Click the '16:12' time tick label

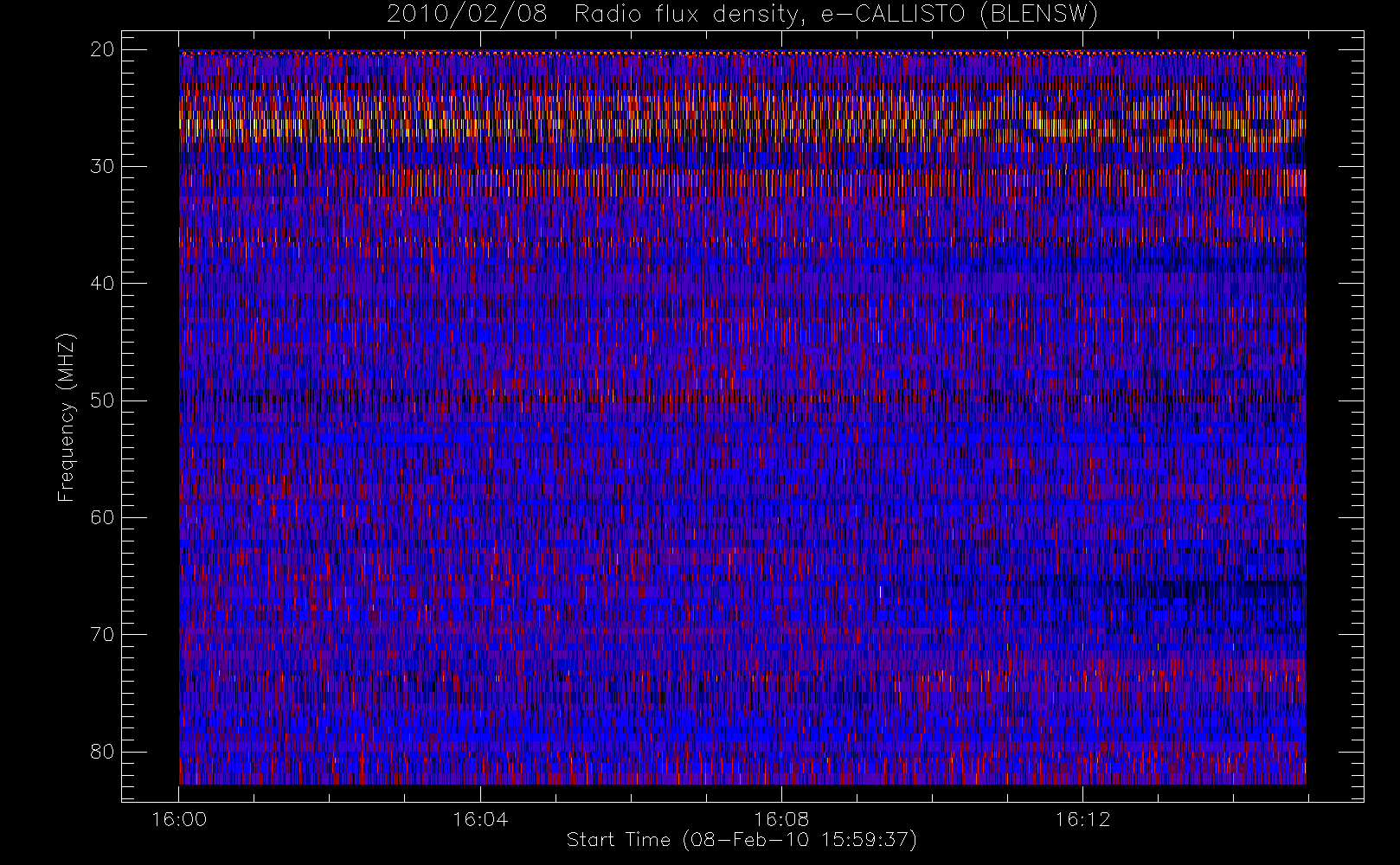[x=1082, y=819]
